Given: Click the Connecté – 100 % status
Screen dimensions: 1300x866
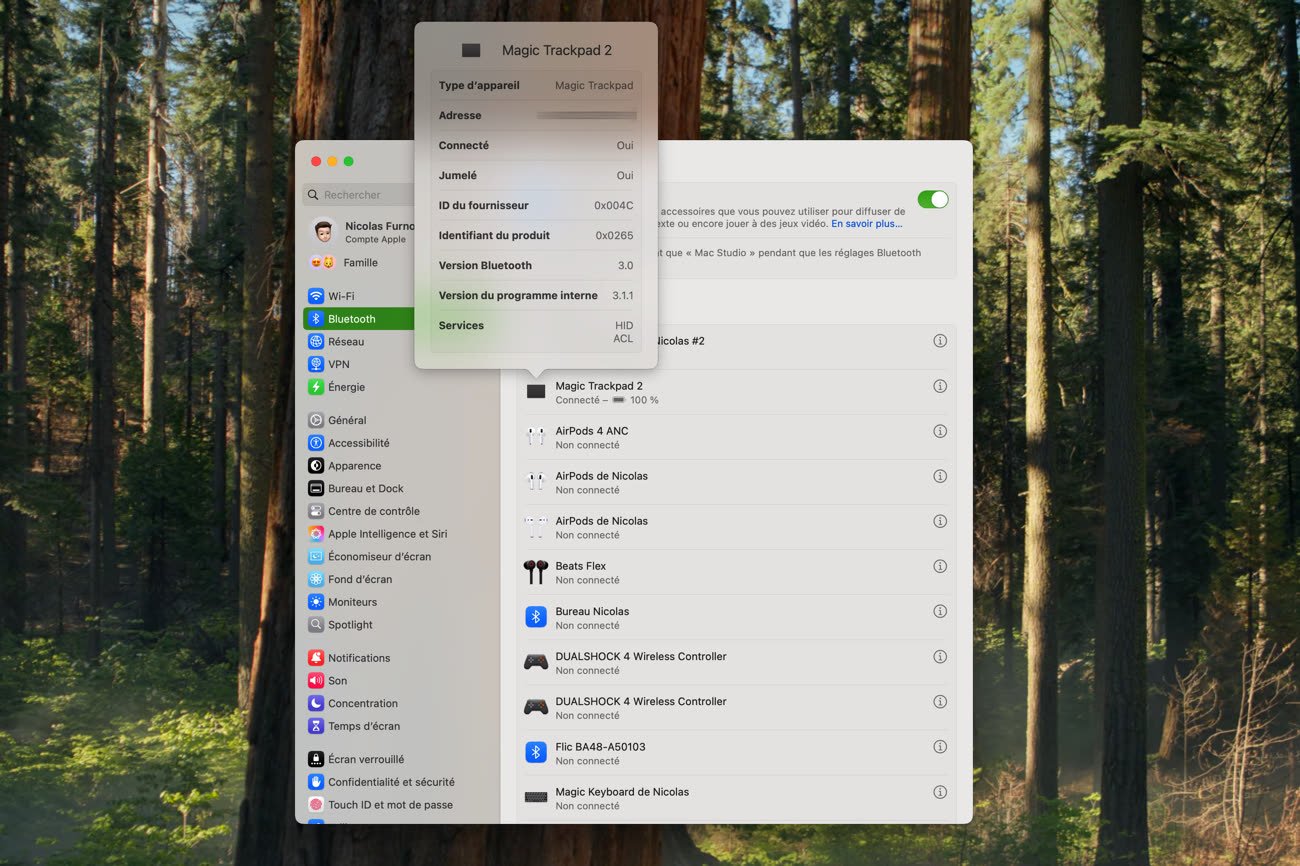Looking at the screenshot, I should pyautogui.click(x=607, y=400).
